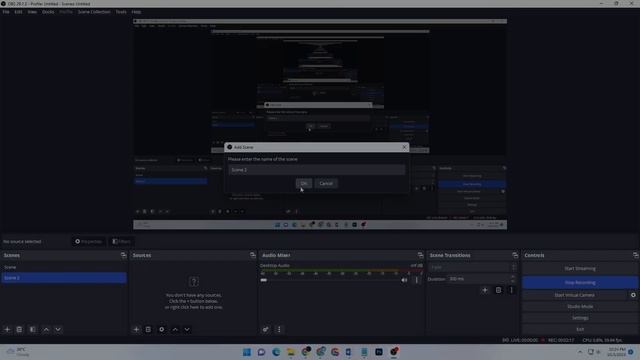
Task: Undock the Scene Transitions panel with its float icon
Action: (515, 255)
